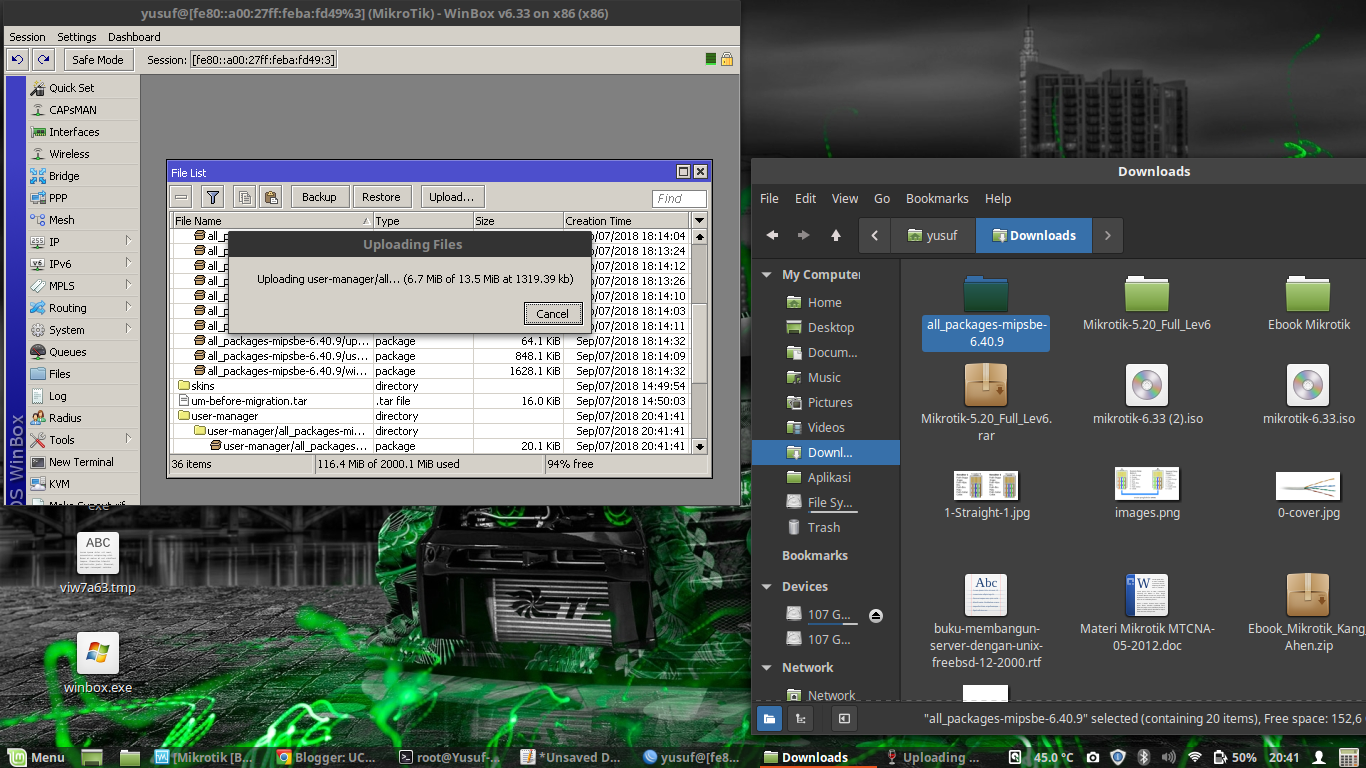The image size is (1366, 768).
Task: Sort File List by Creation Time column
Action: [627, 221]
